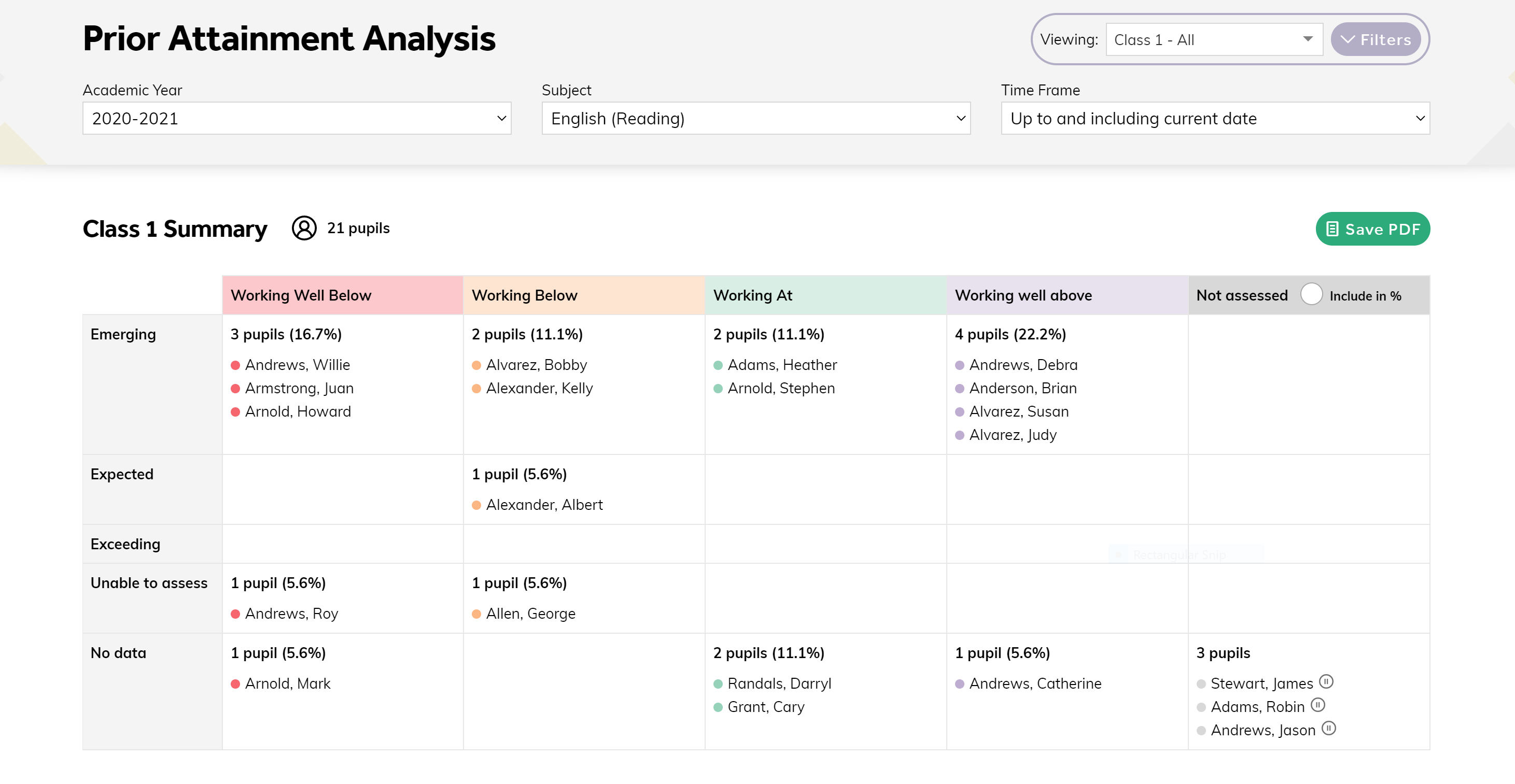Click the info icon next to Adams, Robin
Image resolution: width=1515 pixels, height=784 pixels.
click(x=1318, y=705)
